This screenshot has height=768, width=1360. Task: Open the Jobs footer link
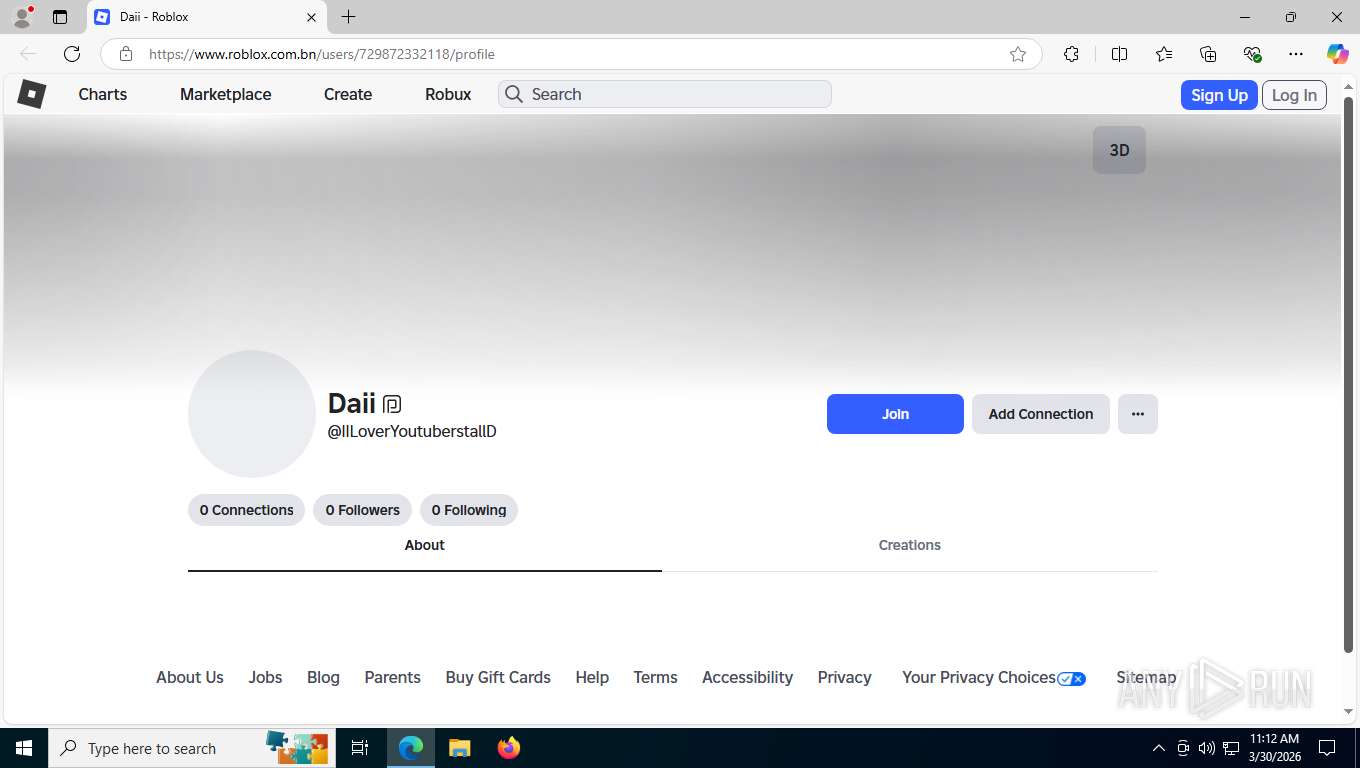click(x=265, y=677)
